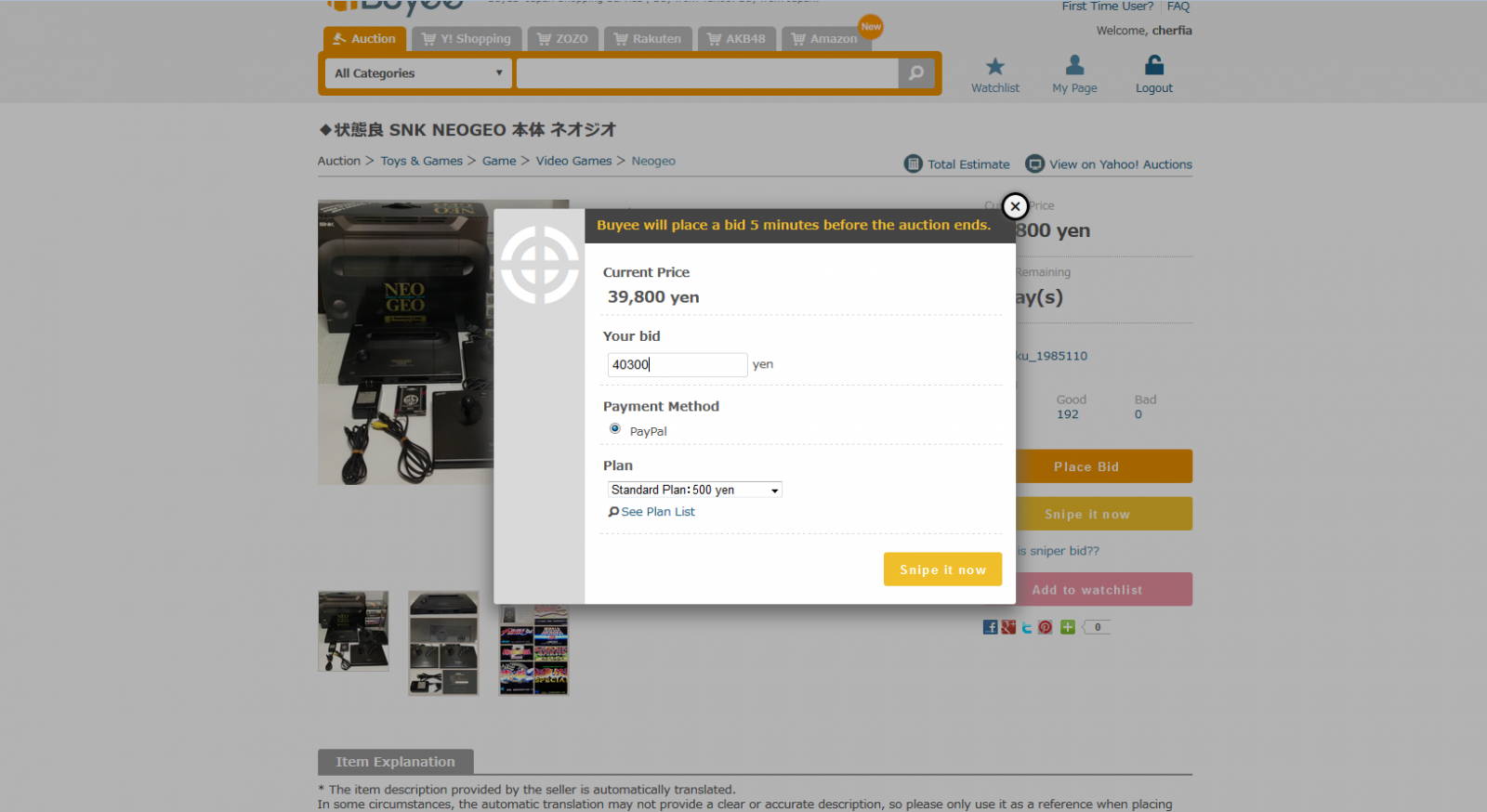
Task: Share item via Facebook icon
Action: 990,627
